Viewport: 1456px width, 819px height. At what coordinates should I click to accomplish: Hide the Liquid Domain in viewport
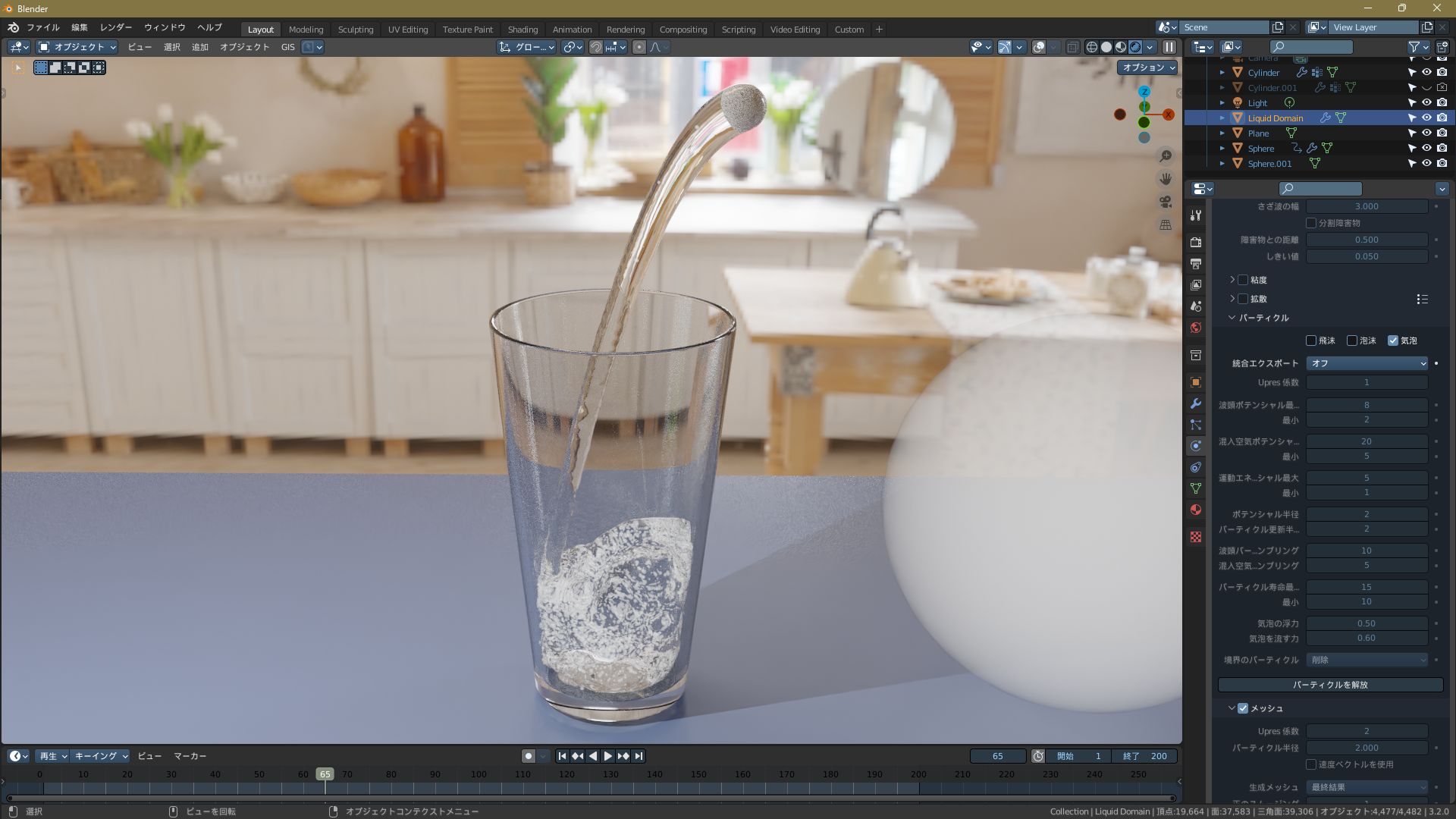(x=1426, y=118)
